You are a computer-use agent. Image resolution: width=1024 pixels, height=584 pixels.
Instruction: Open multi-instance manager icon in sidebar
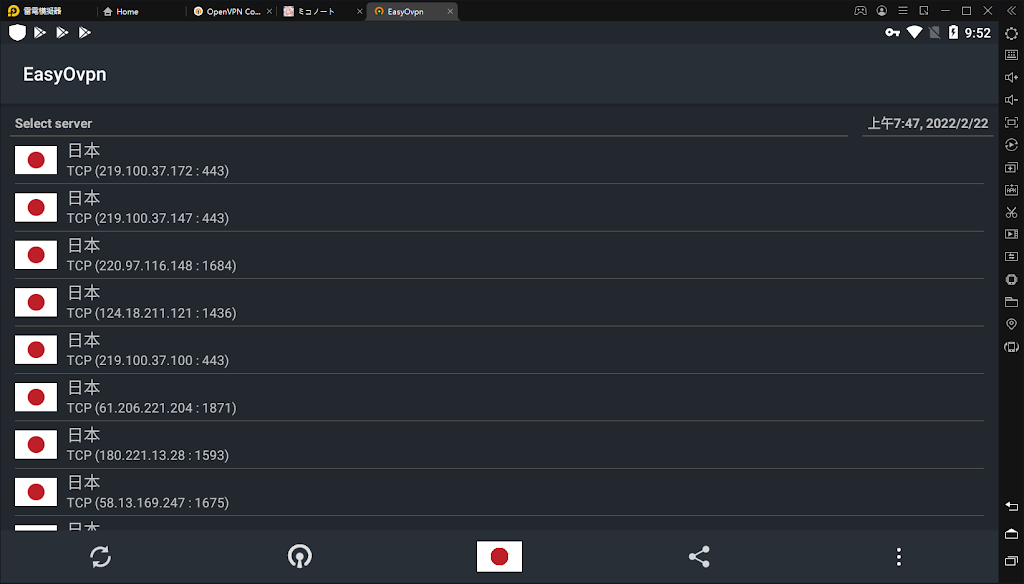point(1012,168)
